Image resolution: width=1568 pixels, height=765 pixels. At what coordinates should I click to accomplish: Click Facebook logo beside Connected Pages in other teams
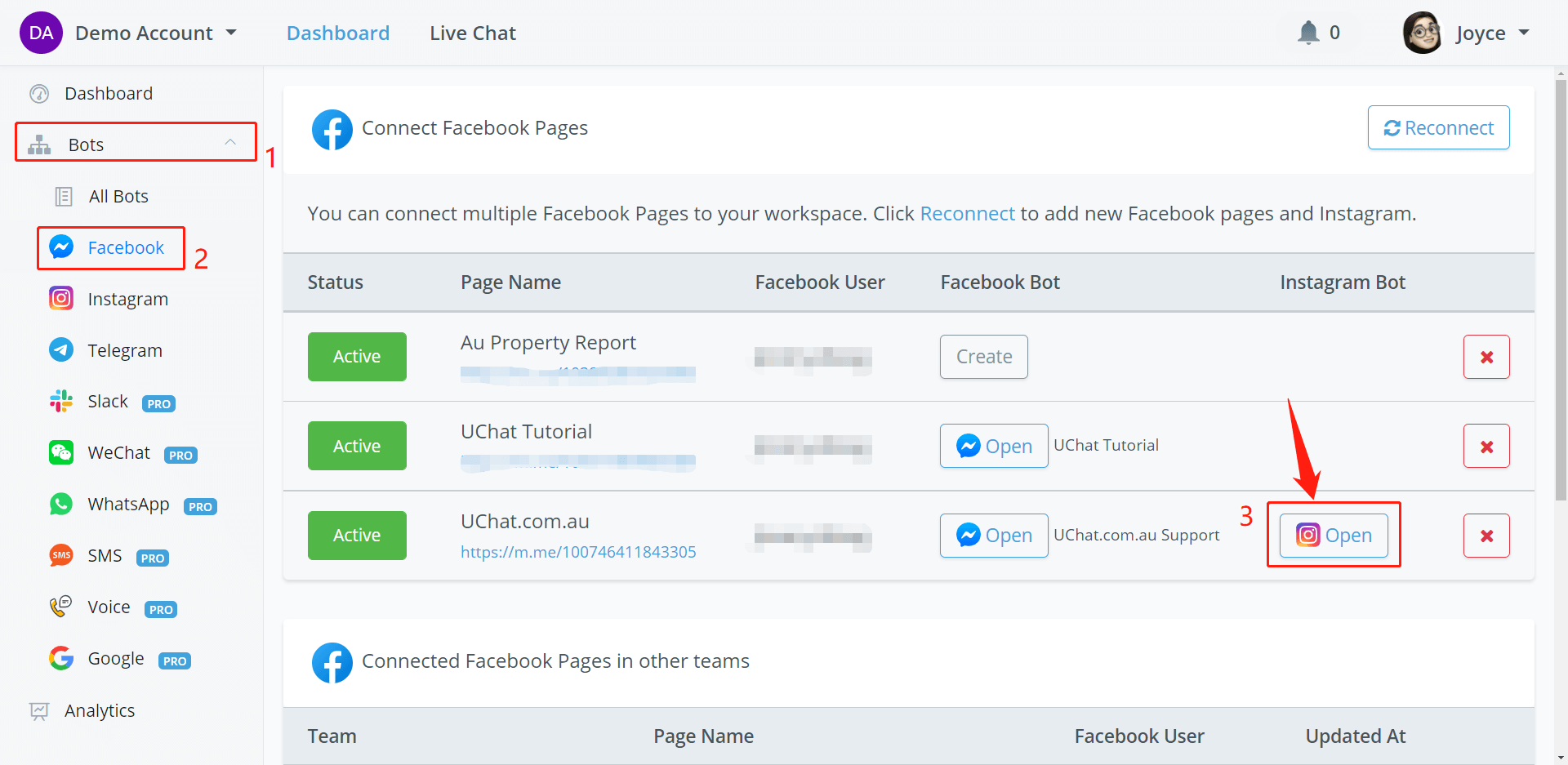pos(332,663)
